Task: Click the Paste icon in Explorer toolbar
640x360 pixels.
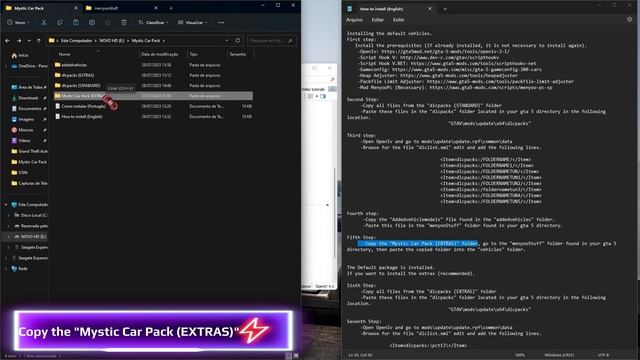Action: [76, 22]
